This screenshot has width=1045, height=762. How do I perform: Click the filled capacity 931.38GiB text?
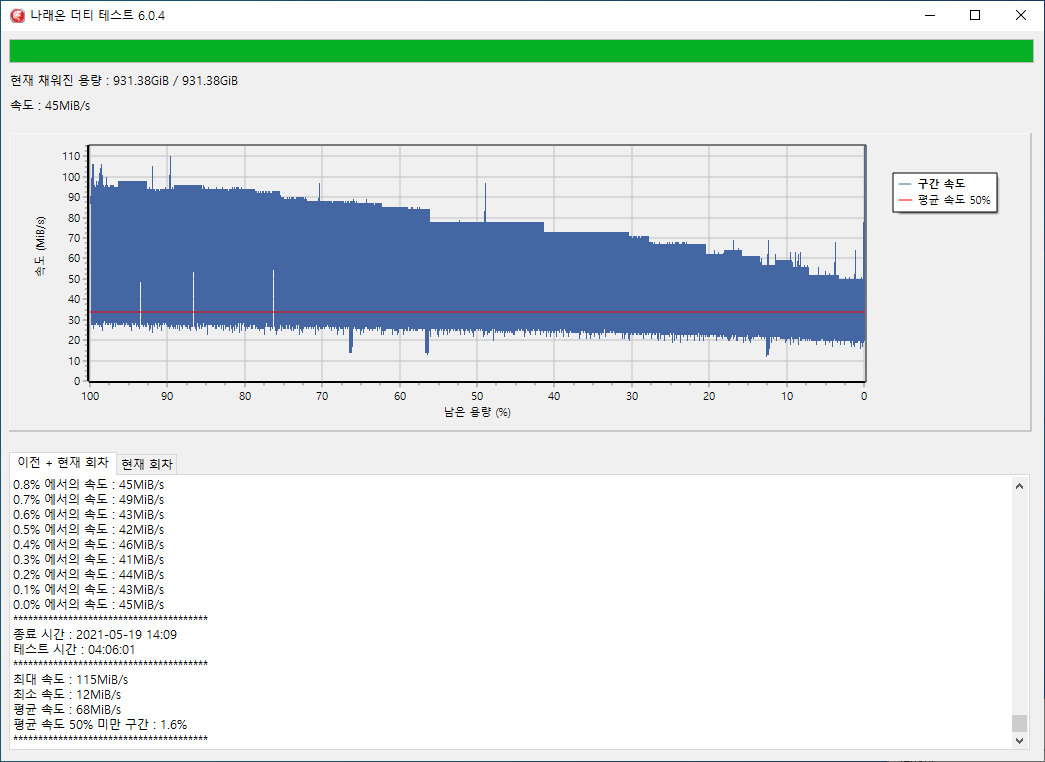124,81
